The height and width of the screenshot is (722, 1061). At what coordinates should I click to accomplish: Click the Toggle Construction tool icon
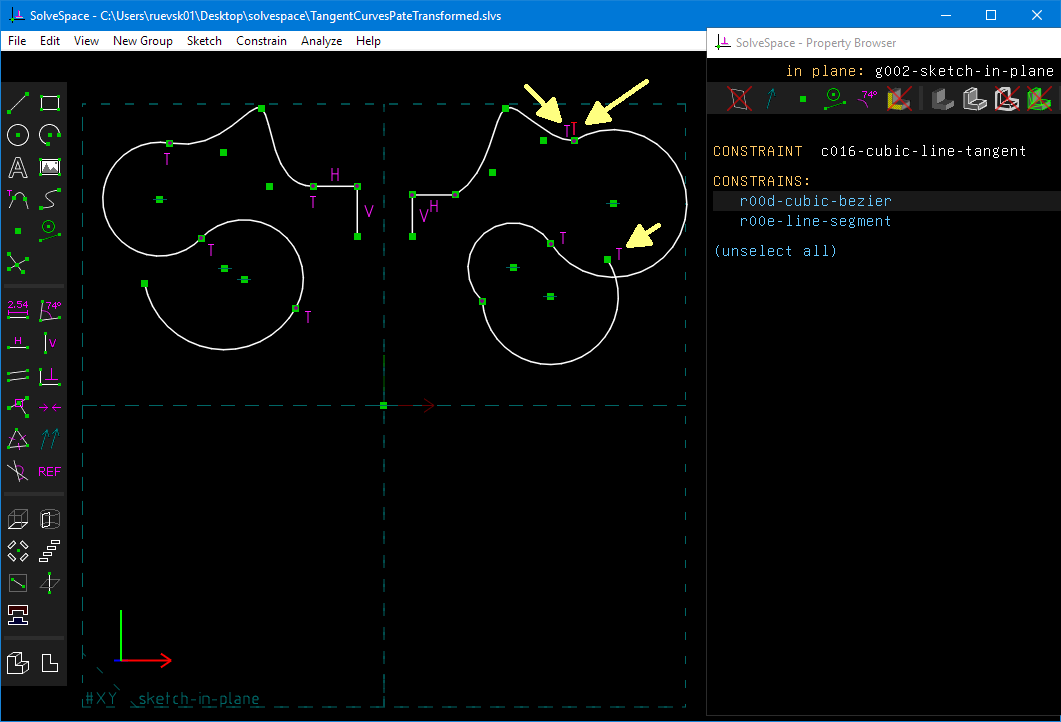[50, 231]
